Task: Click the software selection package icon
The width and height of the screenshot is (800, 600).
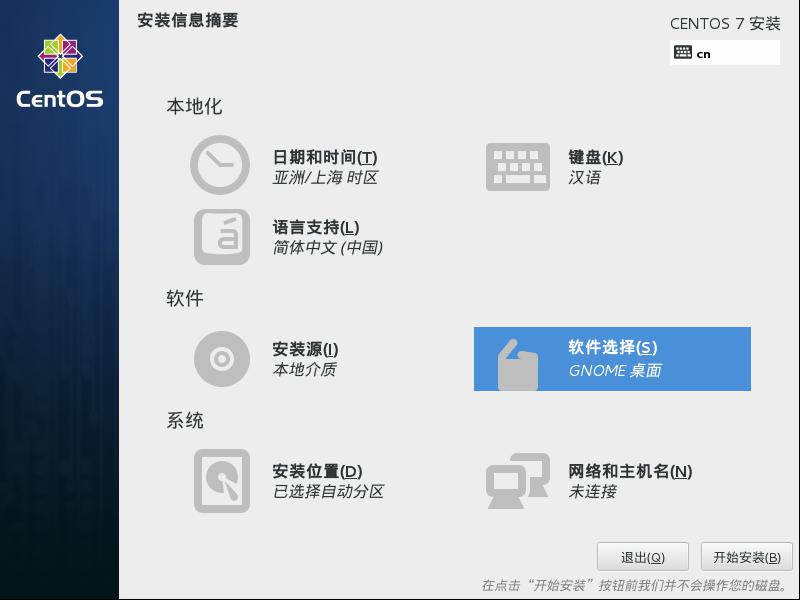Action: tap(517, 364)
